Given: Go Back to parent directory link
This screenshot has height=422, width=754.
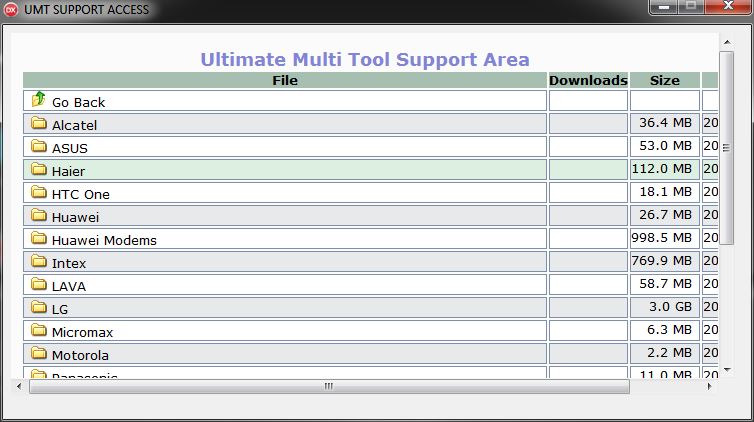Looking at the screenshot, I should (78, 102).
